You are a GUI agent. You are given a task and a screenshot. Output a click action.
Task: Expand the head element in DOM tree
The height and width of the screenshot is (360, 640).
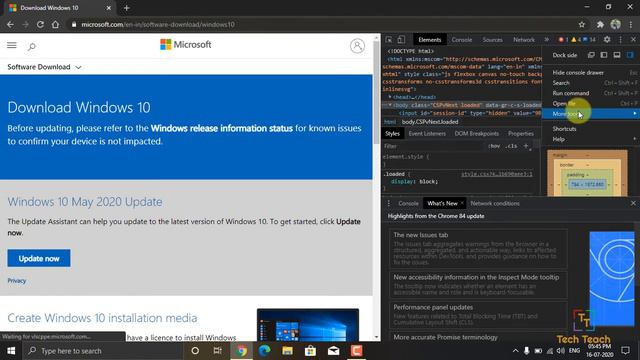(x=390, y=97)
